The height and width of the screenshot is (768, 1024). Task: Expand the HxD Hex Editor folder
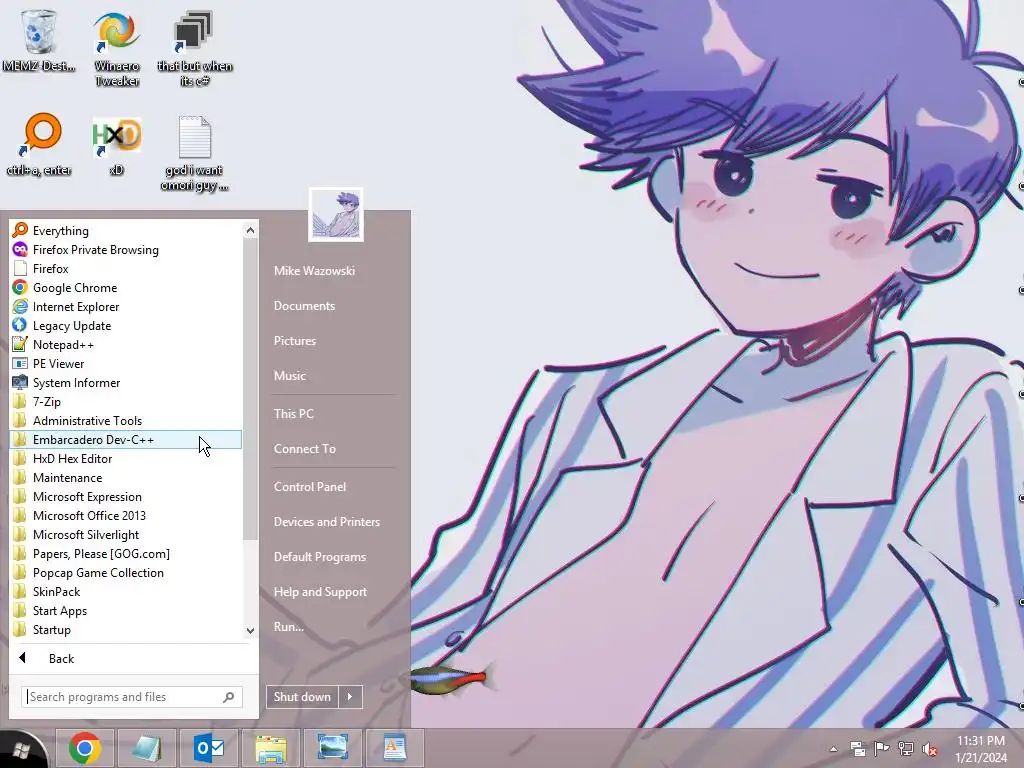click(x=125, y=458)
